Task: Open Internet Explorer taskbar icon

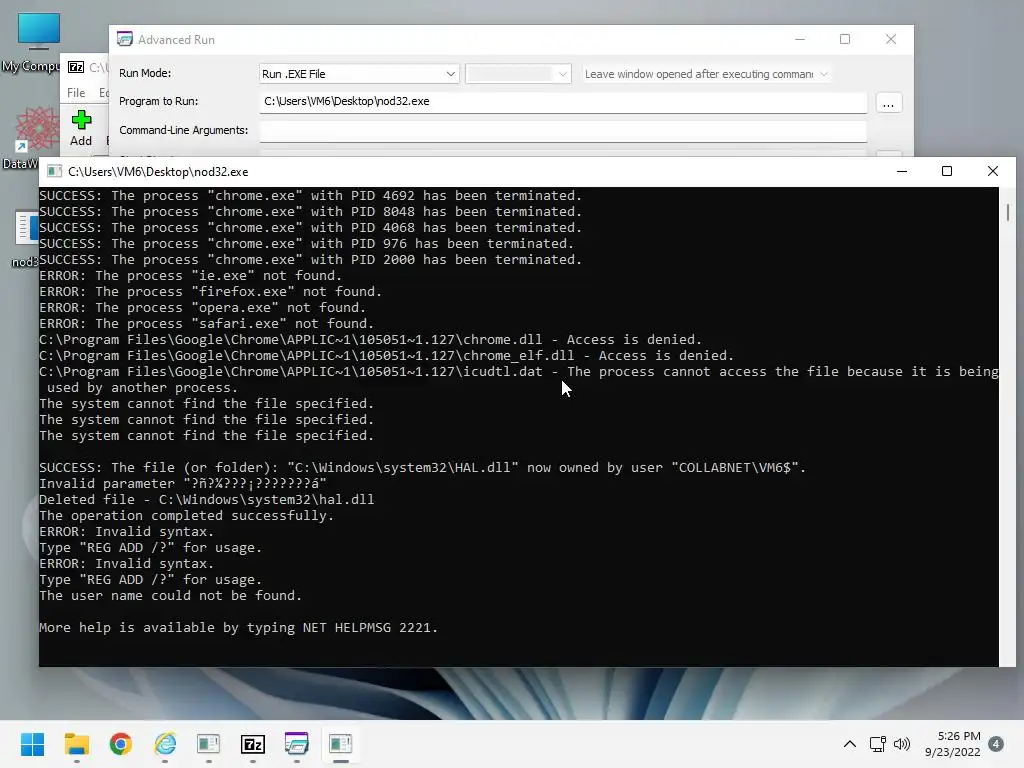Action: (165, 744)
